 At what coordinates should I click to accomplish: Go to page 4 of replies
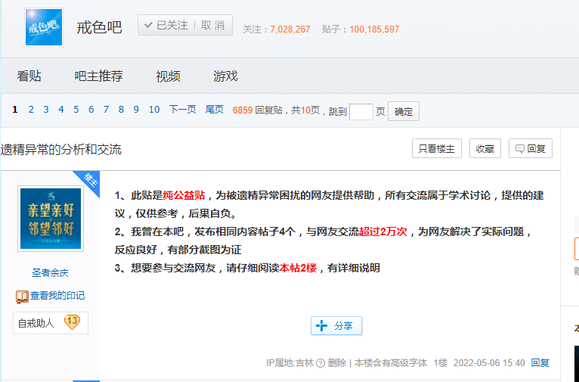[x=61, y=110]
